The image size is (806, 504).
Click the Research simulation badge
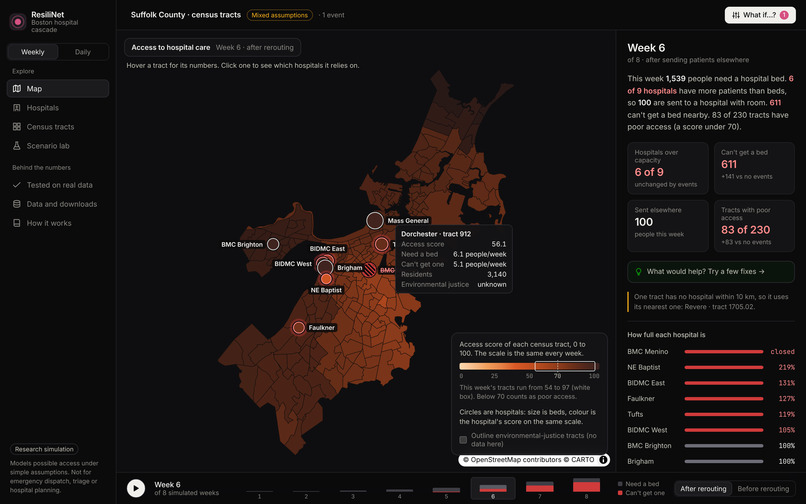[x=44, y=449]
